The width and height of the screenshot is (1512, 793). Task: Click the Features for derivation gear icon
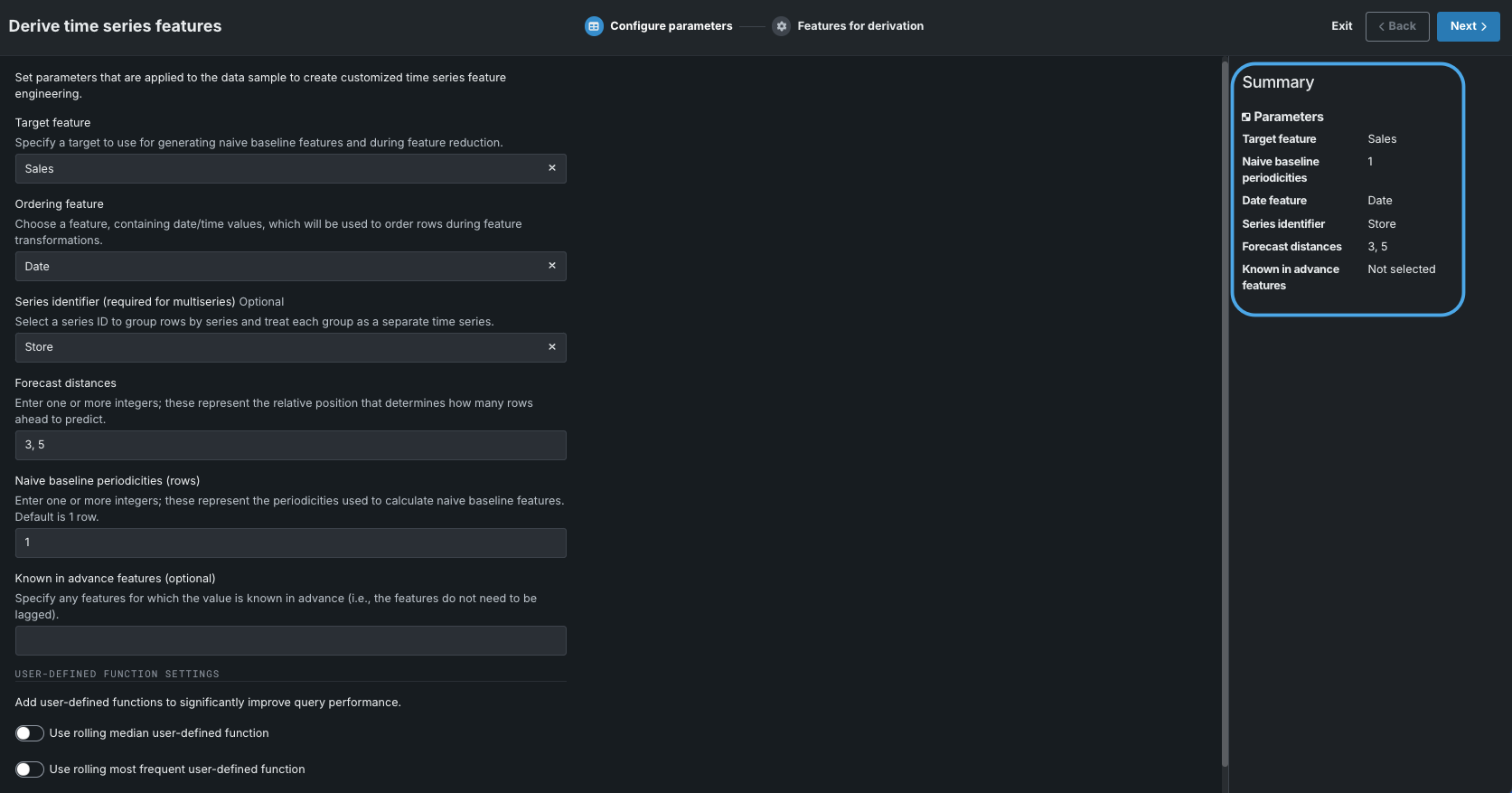click(x=782, y=26)
